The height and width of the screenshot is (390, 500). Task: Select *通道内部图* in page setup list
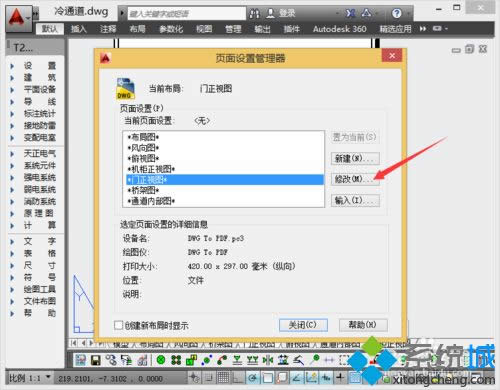[x=225, y=201]
